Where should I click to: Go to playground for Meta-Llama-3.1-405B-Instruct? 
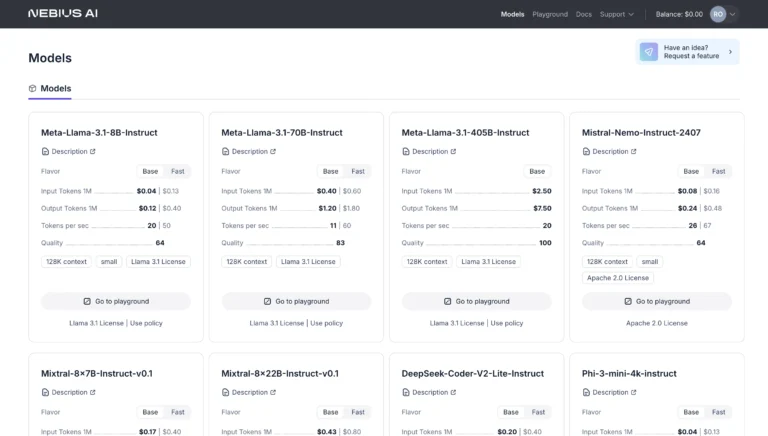pyautogui.click(x=477, y=301)
